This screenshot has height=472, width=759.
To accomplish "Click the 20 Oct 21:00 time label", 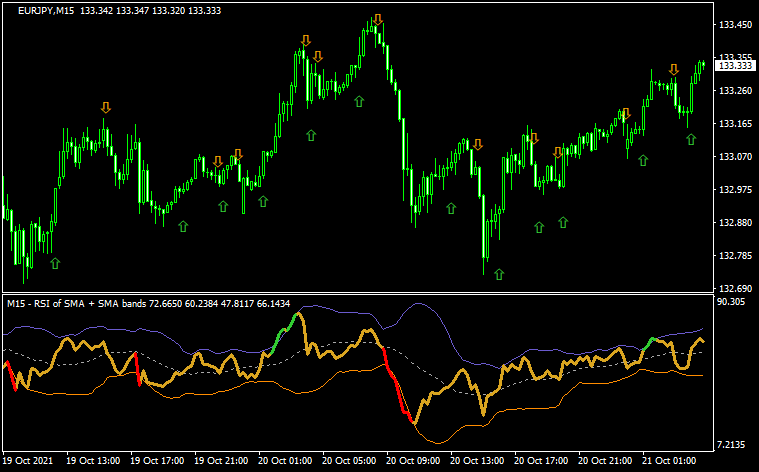I will [x=605, y=460].
